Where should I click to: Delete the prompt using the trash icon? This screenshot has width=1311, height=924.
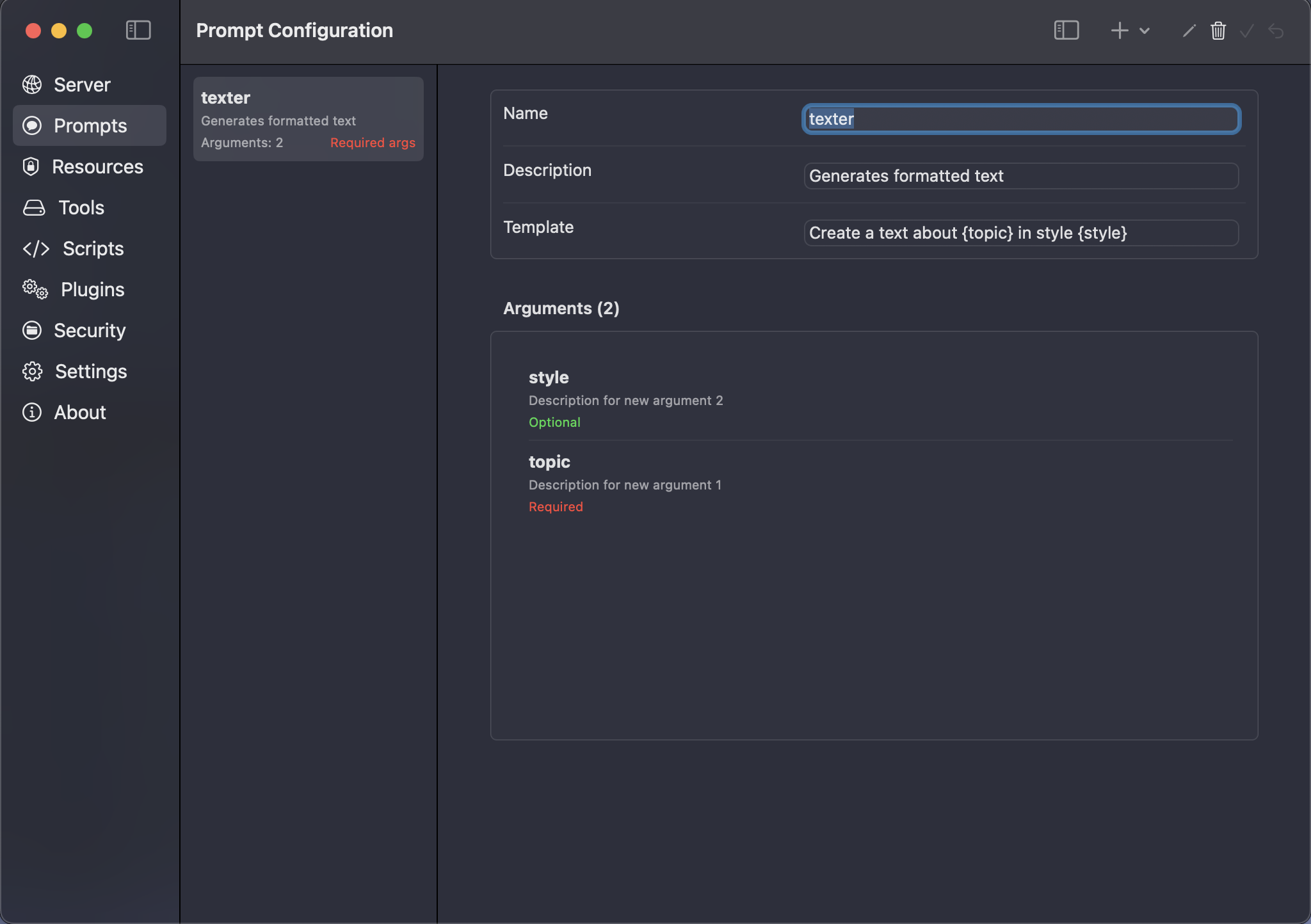(1217, 30)
